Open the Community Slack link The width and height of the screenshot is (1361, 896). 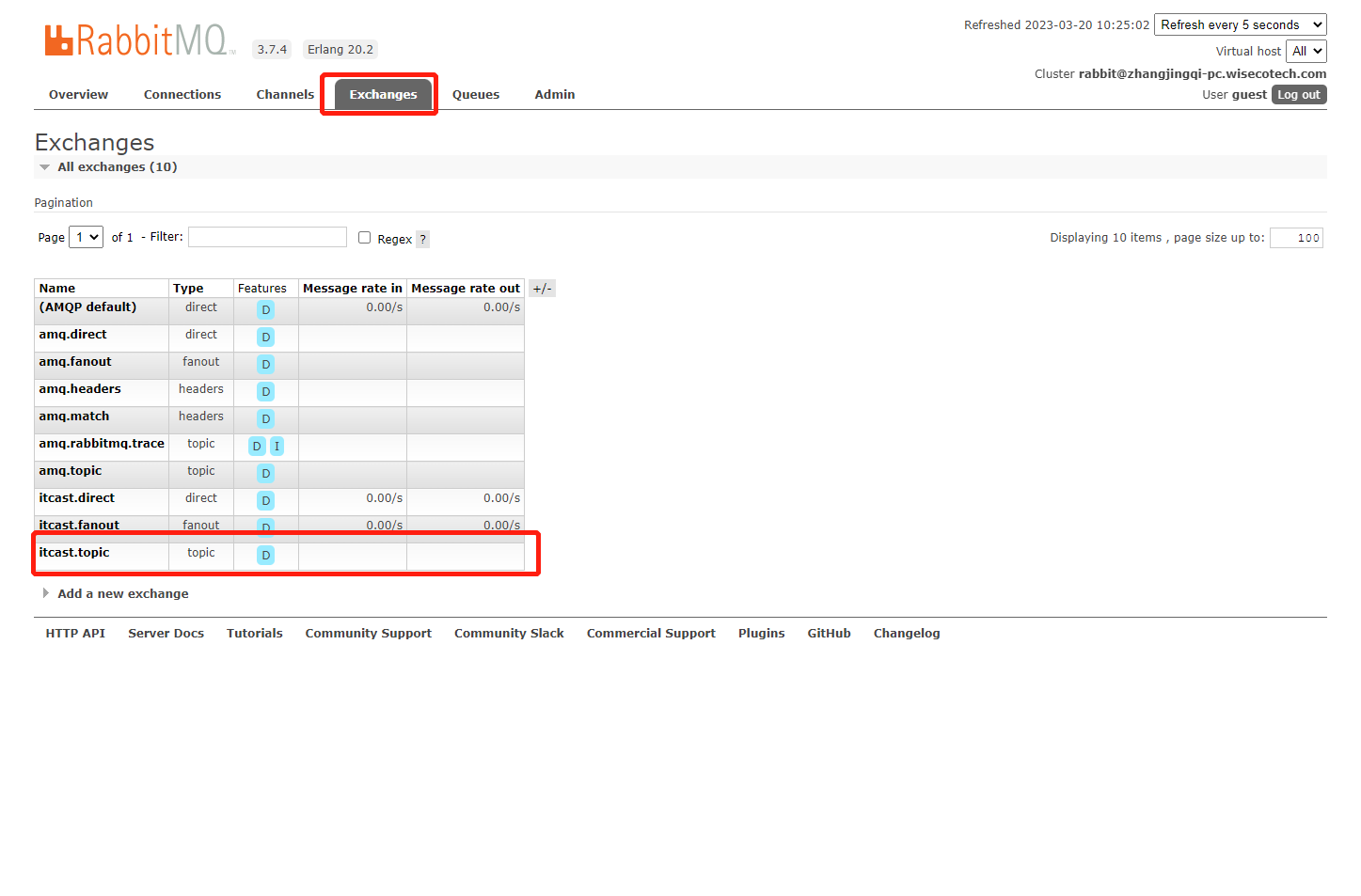(509, 633)
